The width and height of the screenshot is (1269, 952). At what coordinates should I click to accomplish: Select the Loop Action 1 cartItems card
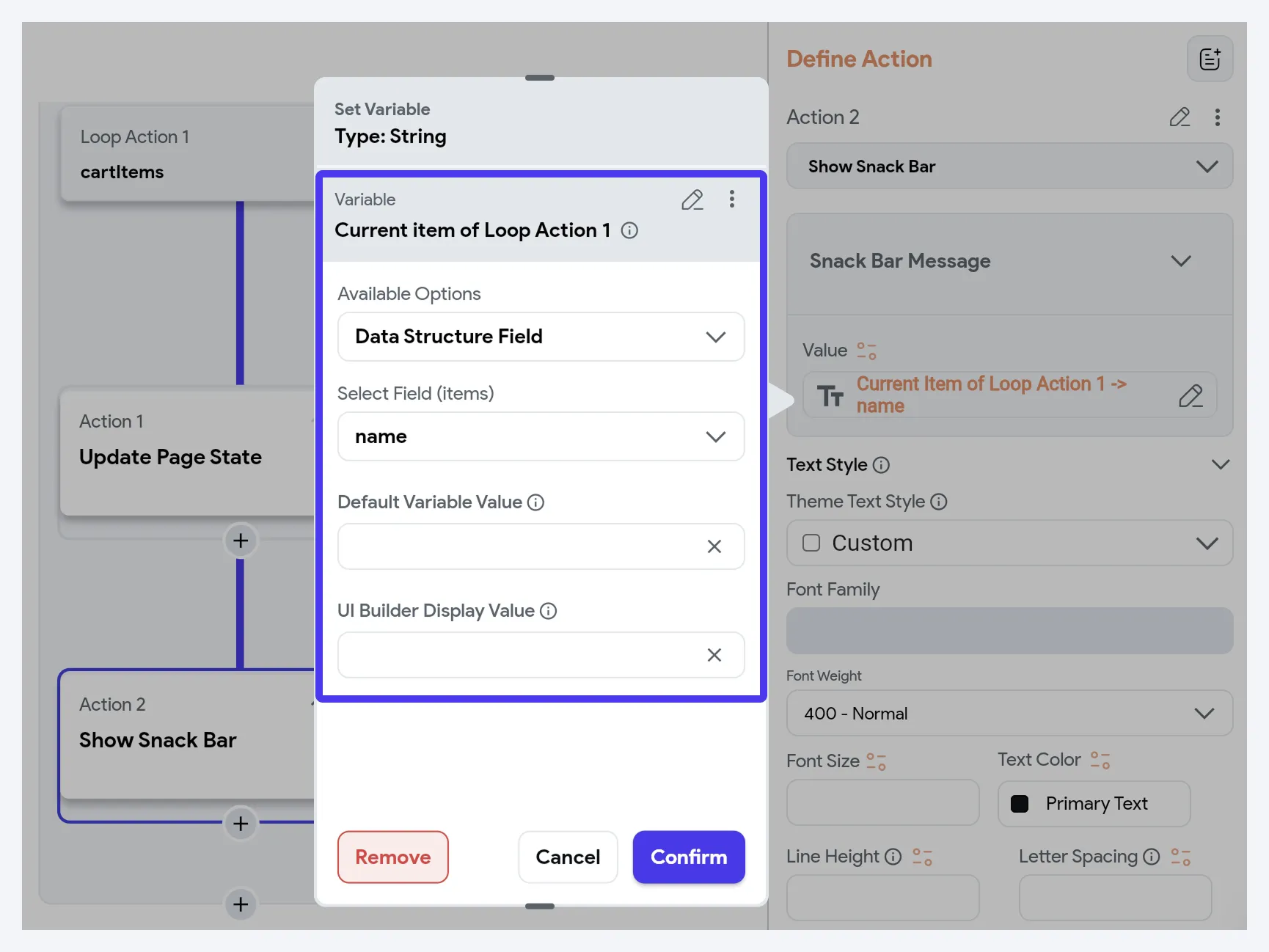click(x=188, y=154)
